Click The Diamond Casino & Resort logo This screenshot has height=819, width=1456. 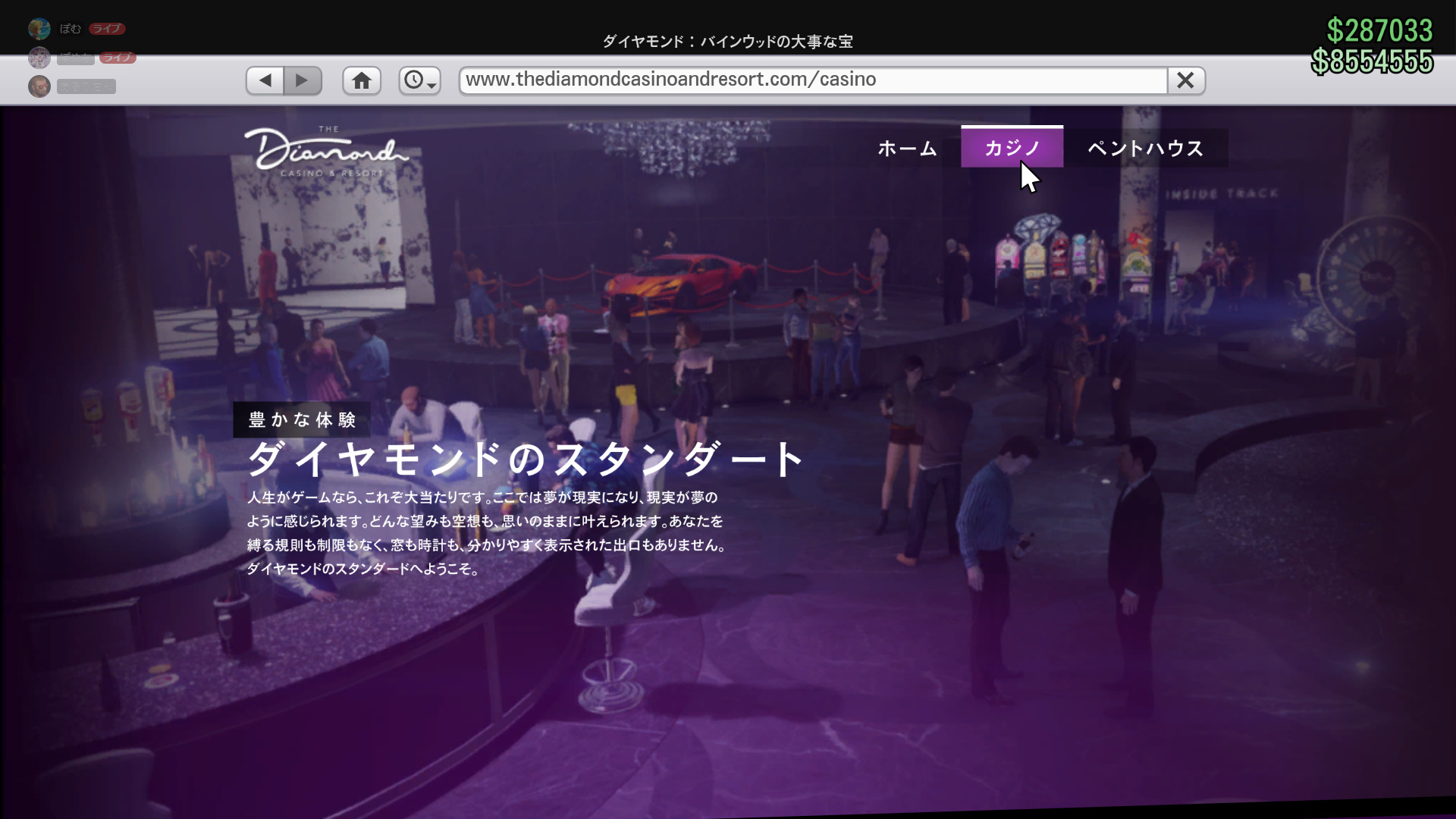coord(327,152)
